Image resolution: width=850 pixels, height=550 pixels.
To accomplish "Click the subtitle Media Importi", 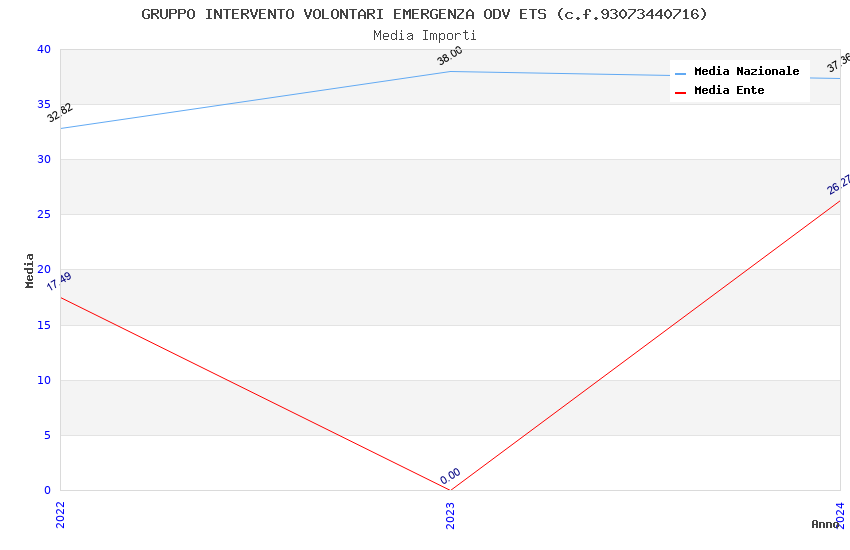I will 424,36.
